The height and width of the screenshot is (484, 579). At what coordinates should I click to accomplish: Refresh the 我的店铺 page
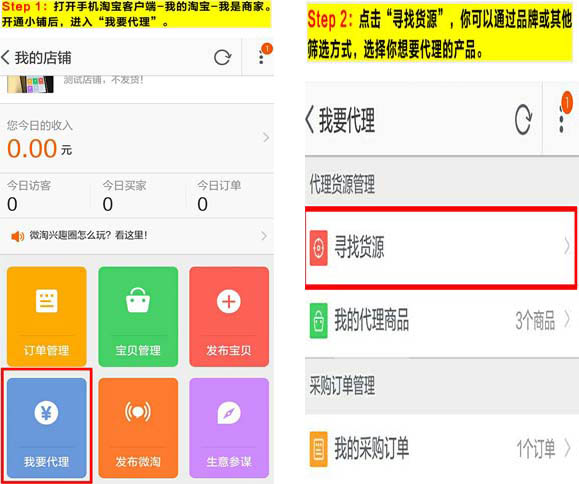pos(223,58)
